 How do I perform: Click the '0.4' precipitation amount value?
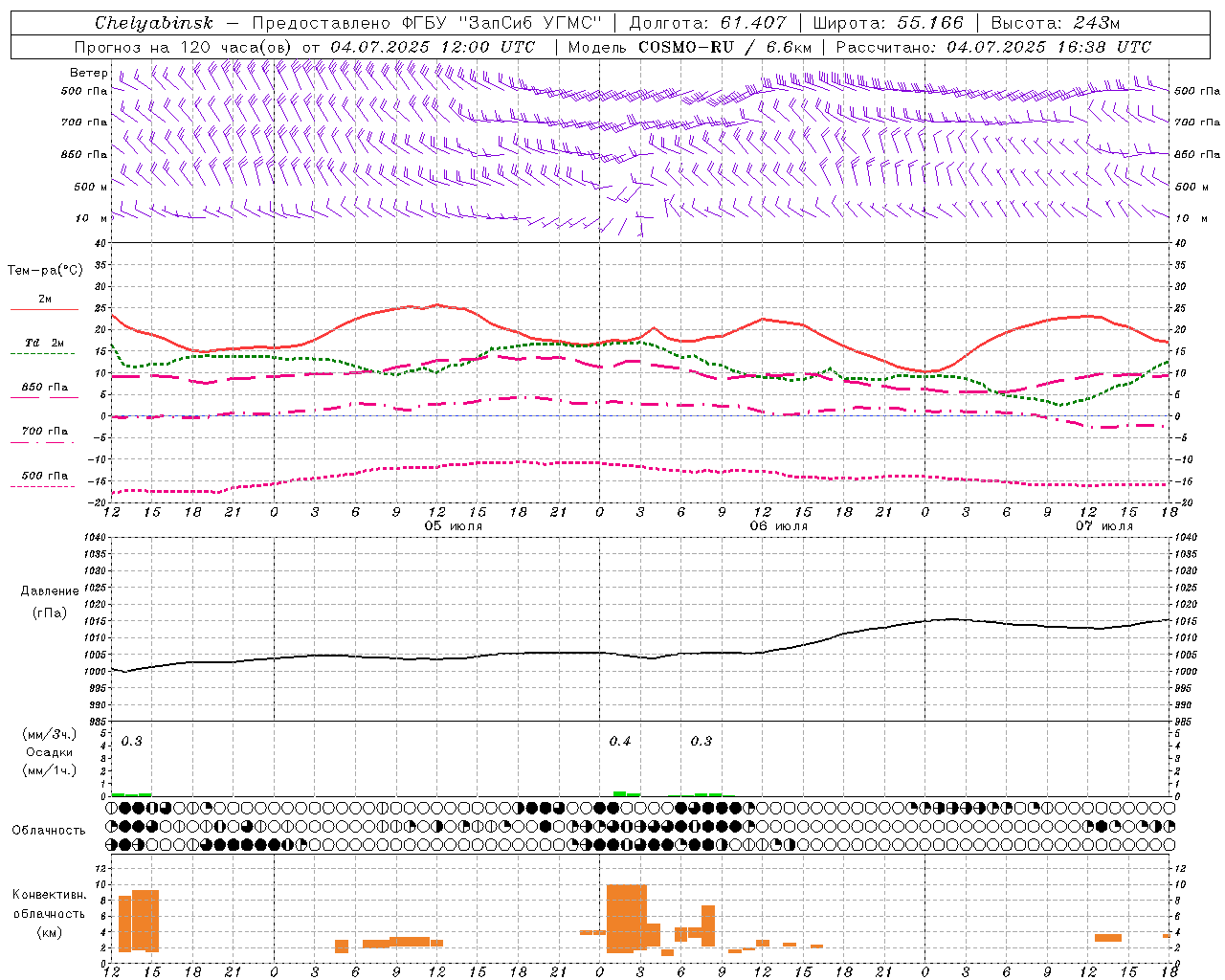[x=620, y=742]
